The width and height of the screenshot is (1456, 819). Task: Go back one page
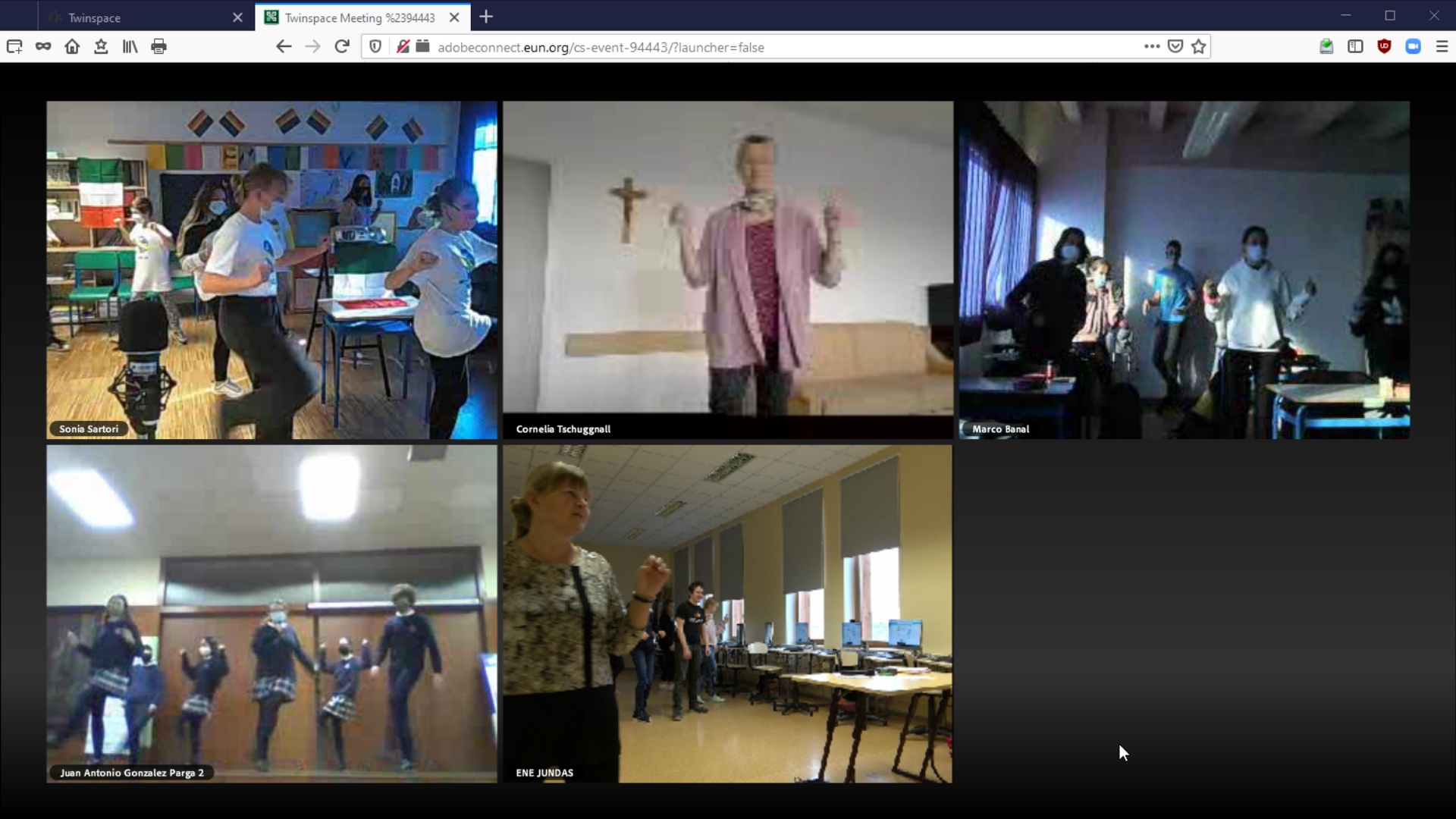click(284, 47)
